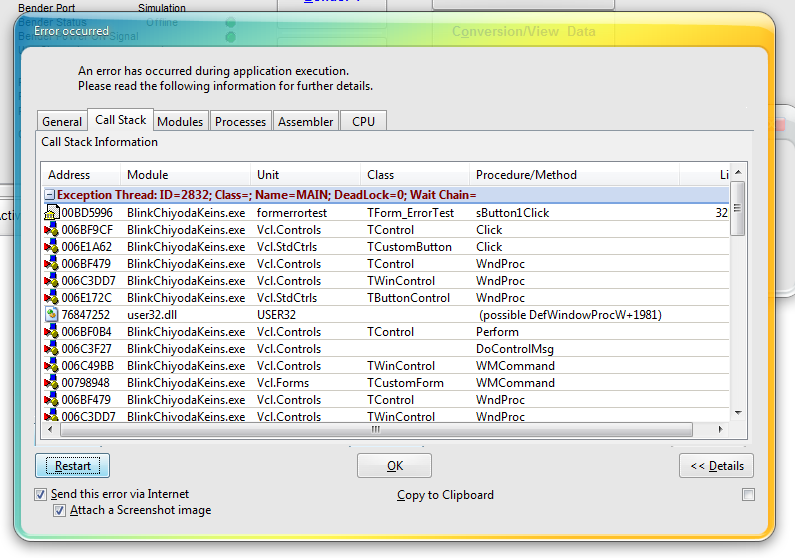Collapse the Exception Thread group
Image resolution: width=795 pixels, height=560 pixels.
(x=49, y=195)
